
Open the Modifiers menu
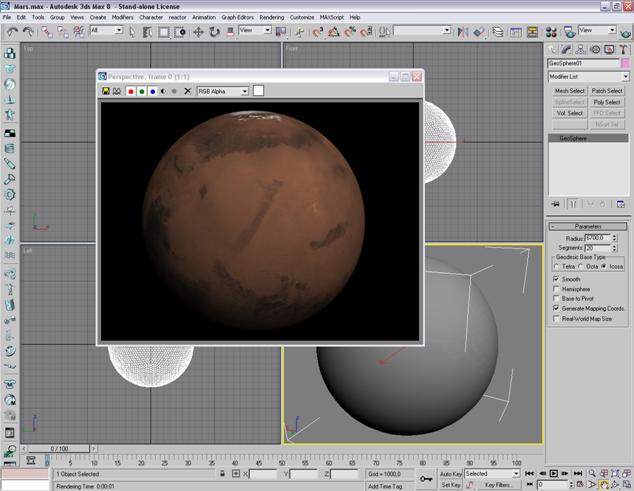[x=122, y=17]
